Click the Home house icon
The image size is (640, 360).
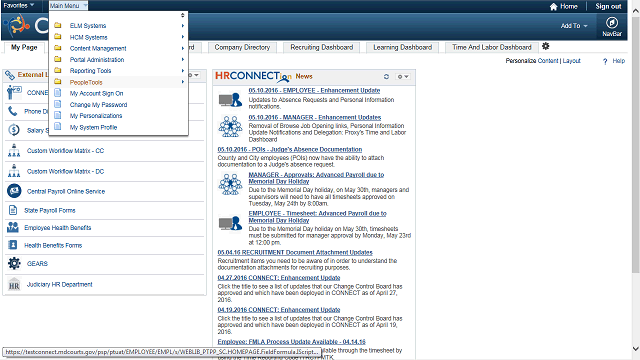[x=553, y=7]
